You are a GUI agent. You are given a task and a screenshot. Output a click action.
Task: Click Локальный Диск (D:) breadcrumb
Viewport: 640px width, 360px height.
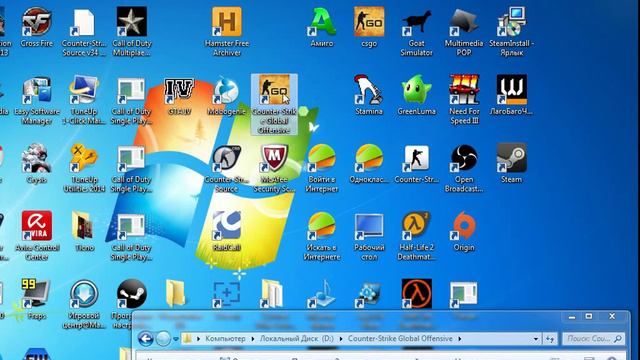pos(296,338)
